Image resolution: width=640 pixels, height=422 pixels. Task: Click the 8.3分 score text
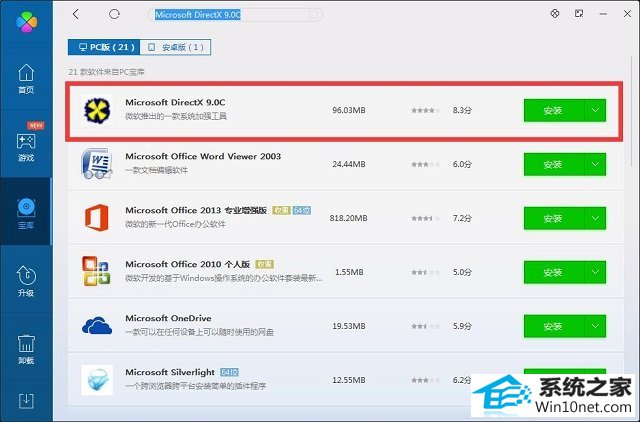click(x=462, y=110)
